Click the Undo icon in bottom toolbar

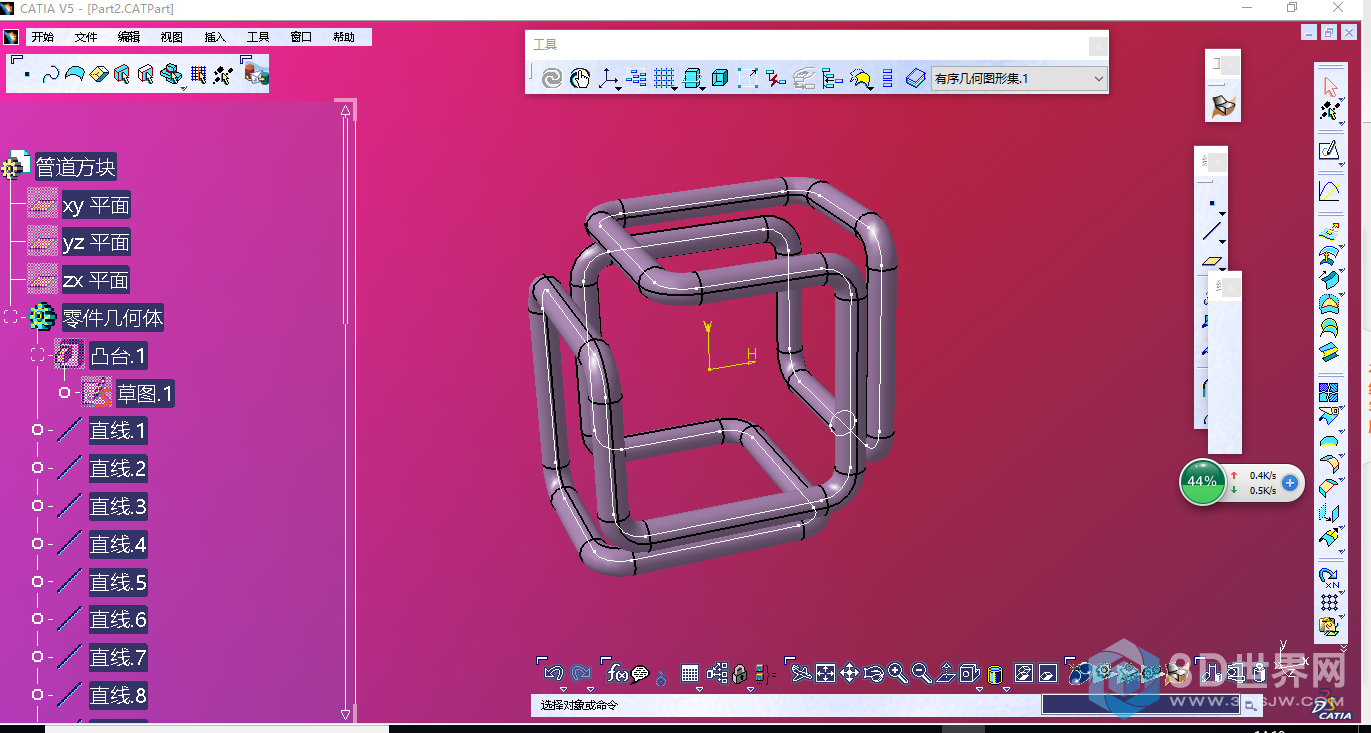click(555, 674)
